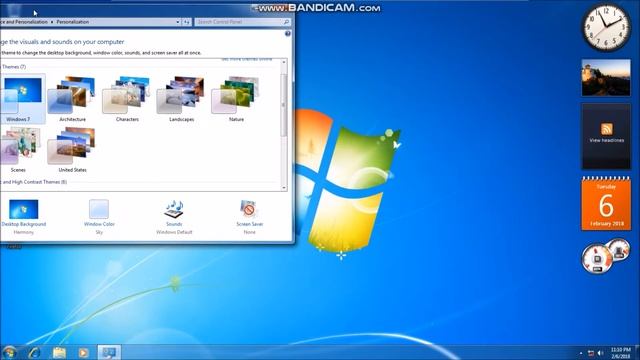Select the Windows 7 theme
The width and height of the screenshot is (640, 360).
(22, 98)
